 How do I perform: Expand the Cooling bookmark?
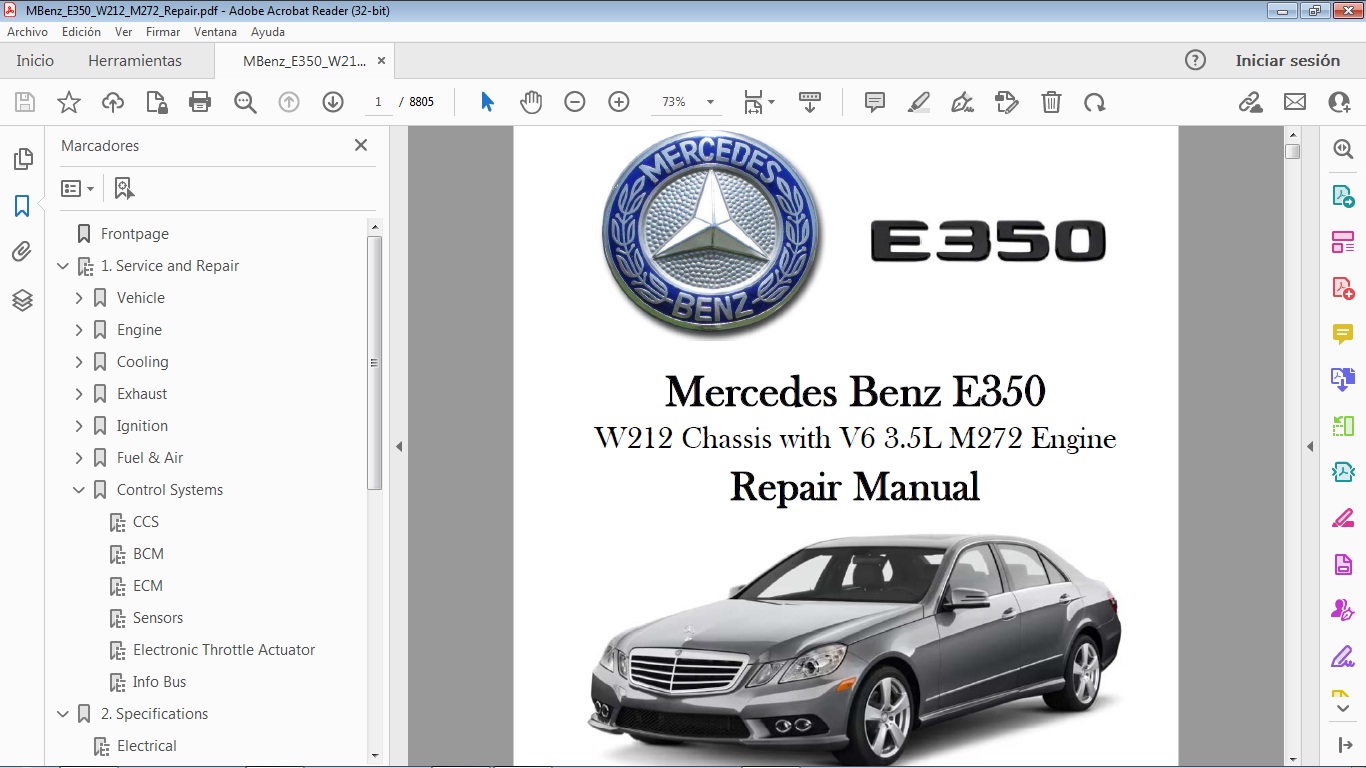click(79, 361)
